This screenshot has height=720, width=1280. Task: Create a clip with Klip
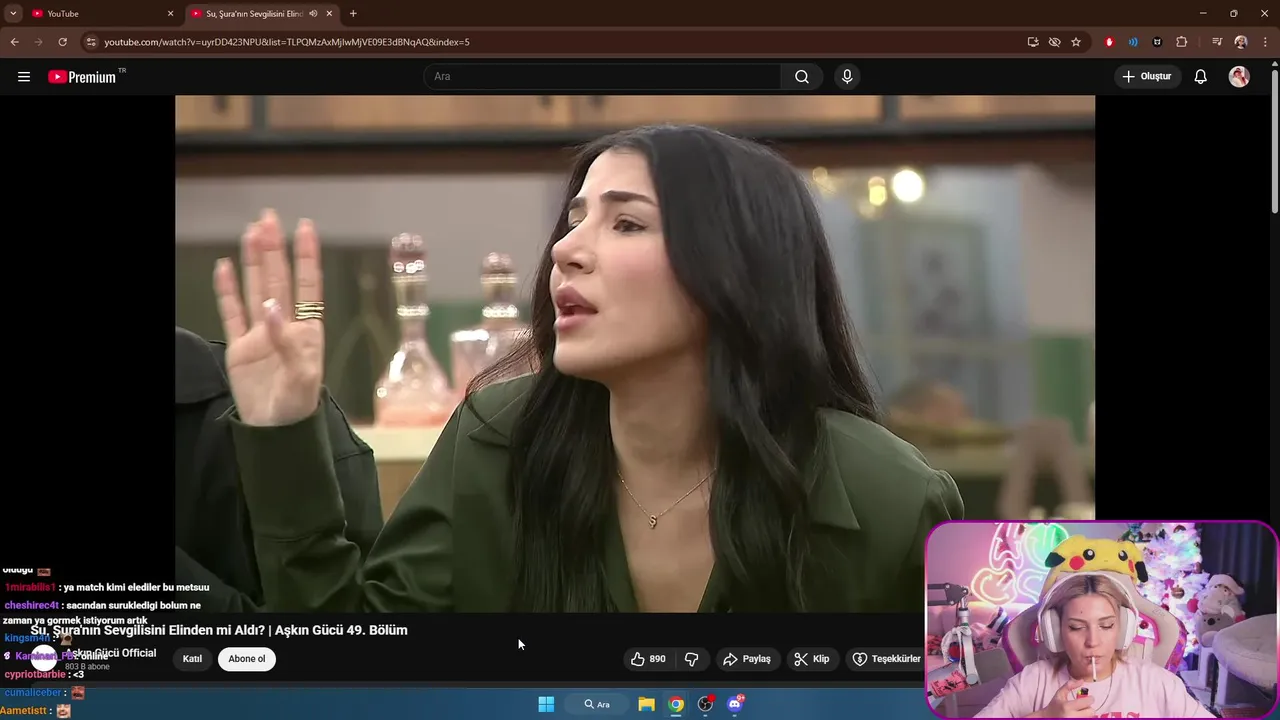[812, 659]
